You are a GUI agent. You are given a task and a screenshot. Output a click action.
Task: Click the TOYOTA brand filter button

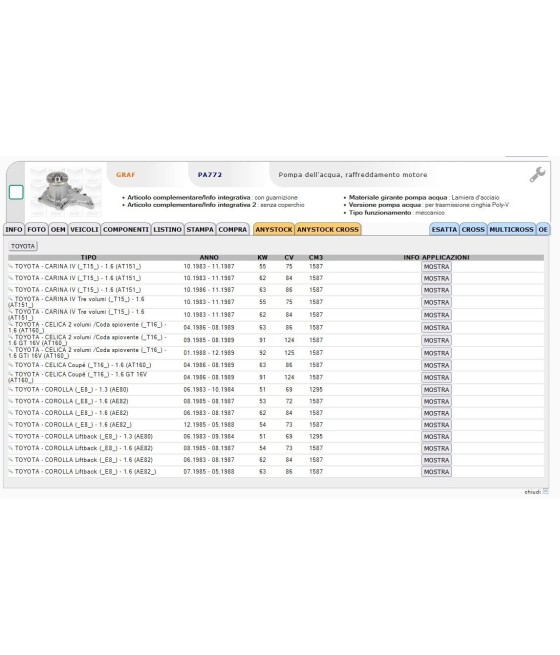23,246
